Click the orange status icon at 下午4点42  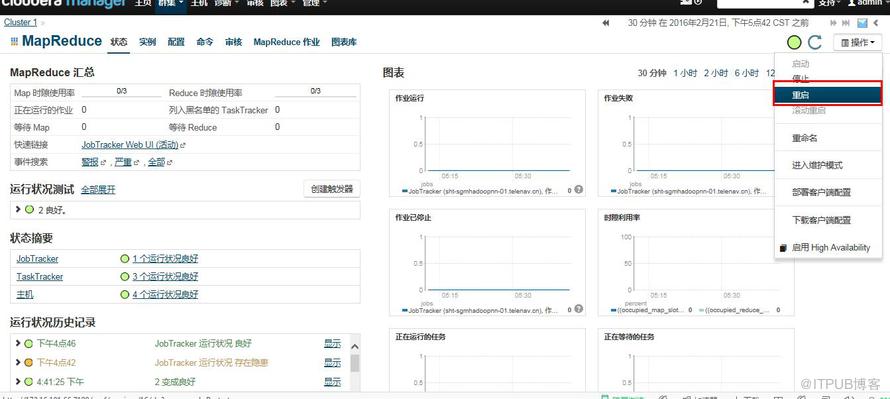(x=28, y=362)
